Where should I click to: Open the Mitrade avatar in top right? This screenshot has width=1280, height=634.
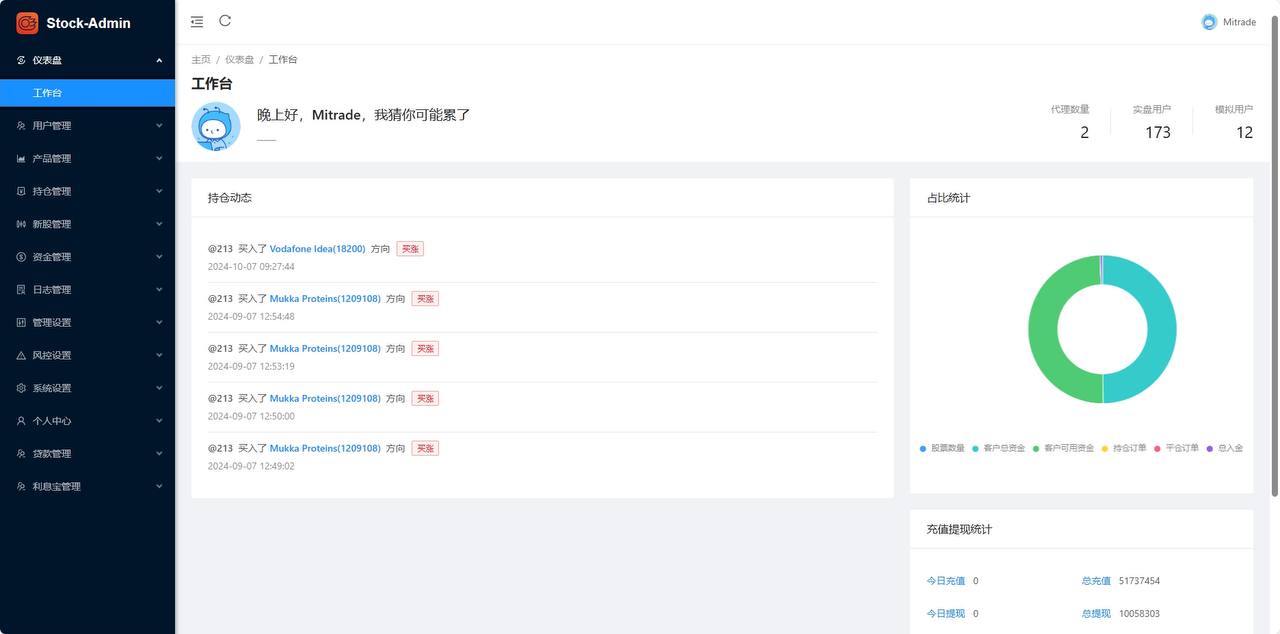coord(1207,21)
